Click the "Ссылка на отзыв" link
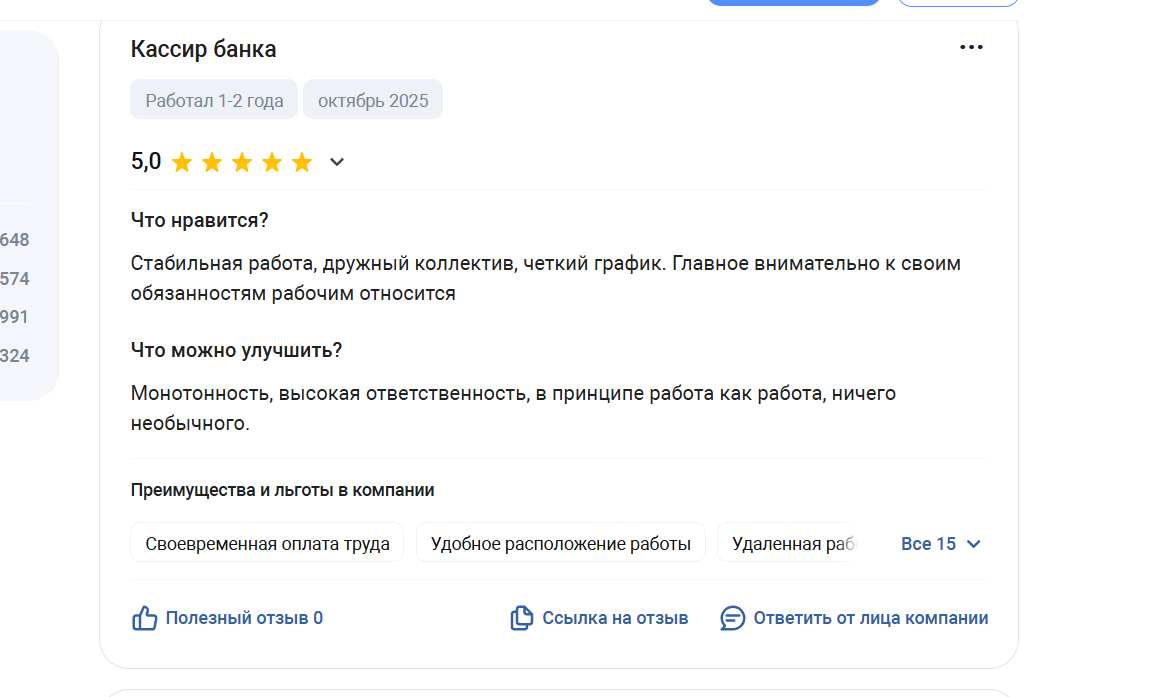This screenshot has width=1165, height=697. 615,618
